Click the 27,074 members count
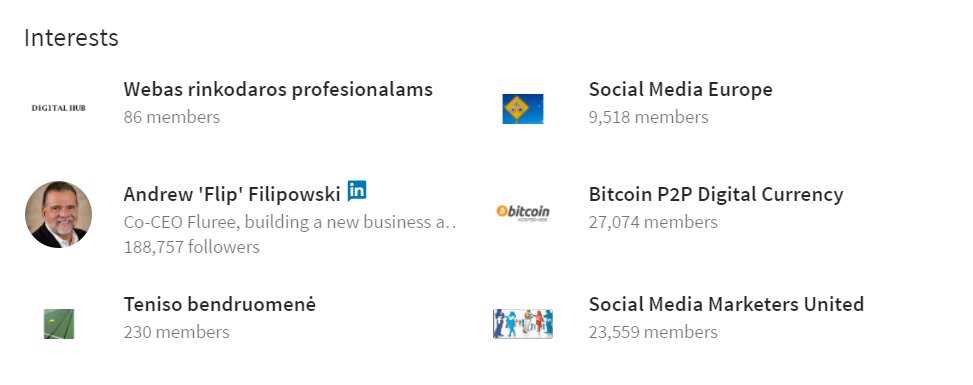This screenshot has height=385, width=973. 653,222
